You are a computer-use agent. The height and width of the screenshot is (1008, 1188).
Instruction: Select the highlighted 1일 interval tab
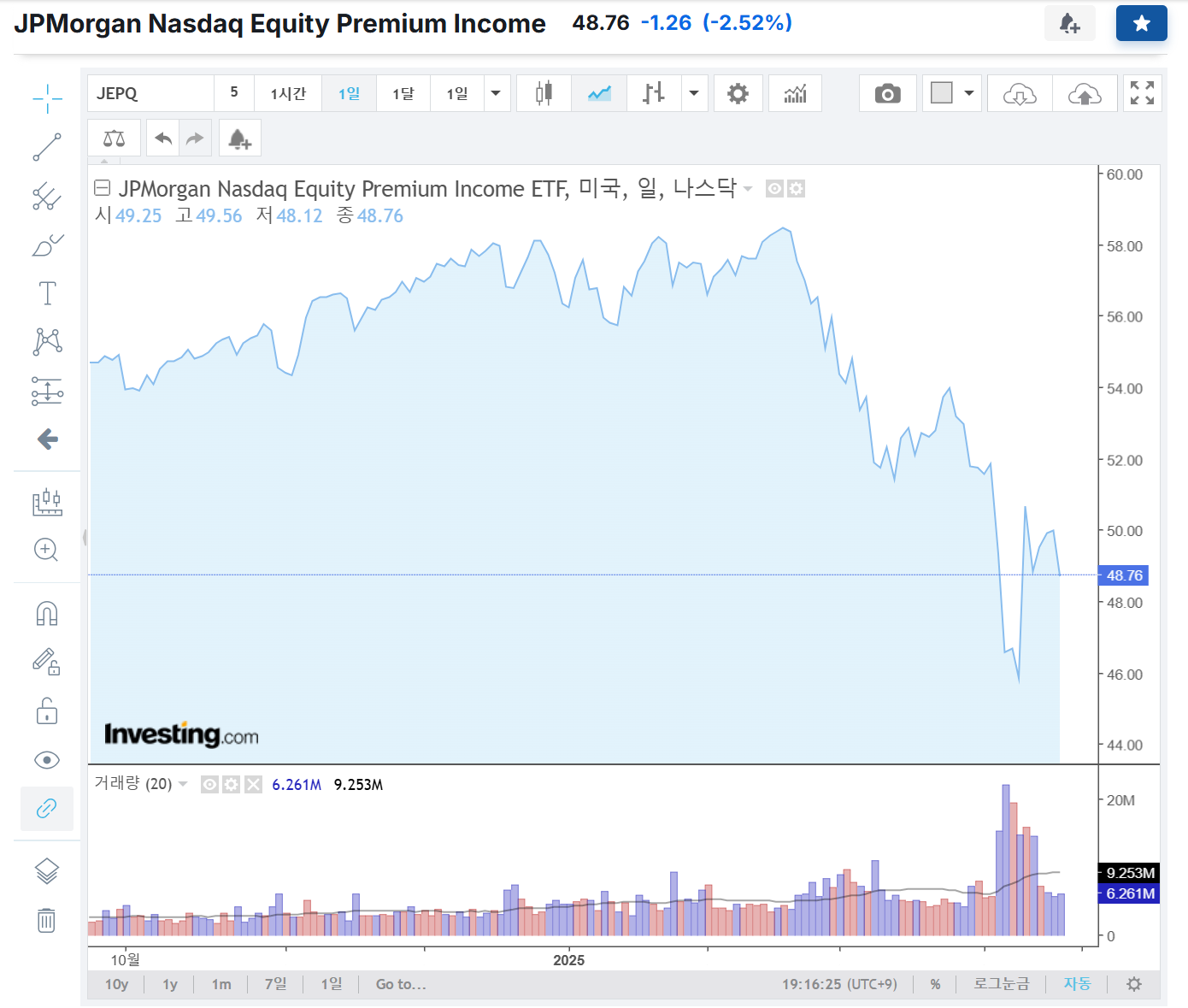pyautogui.click(x=349, y=93)
